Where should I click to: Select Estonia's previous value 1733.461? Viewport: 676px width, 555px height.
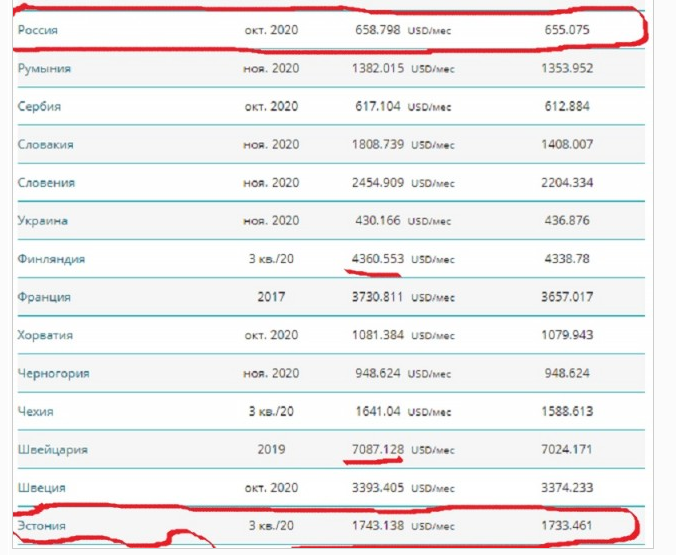coord(567,525)
